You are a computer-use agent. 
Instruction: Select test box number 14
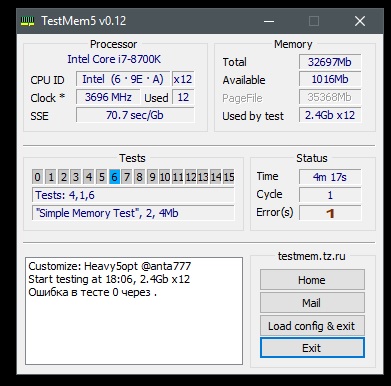click(216, 177)
